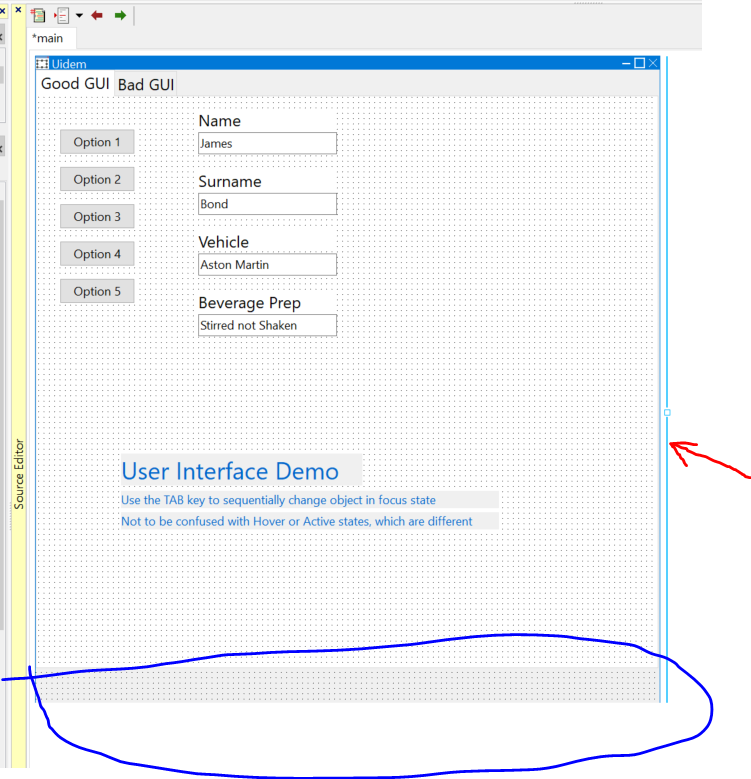The image size is (751, 779).
Task: Switch to the Bad GUI tab
Action: click(146, 85)
